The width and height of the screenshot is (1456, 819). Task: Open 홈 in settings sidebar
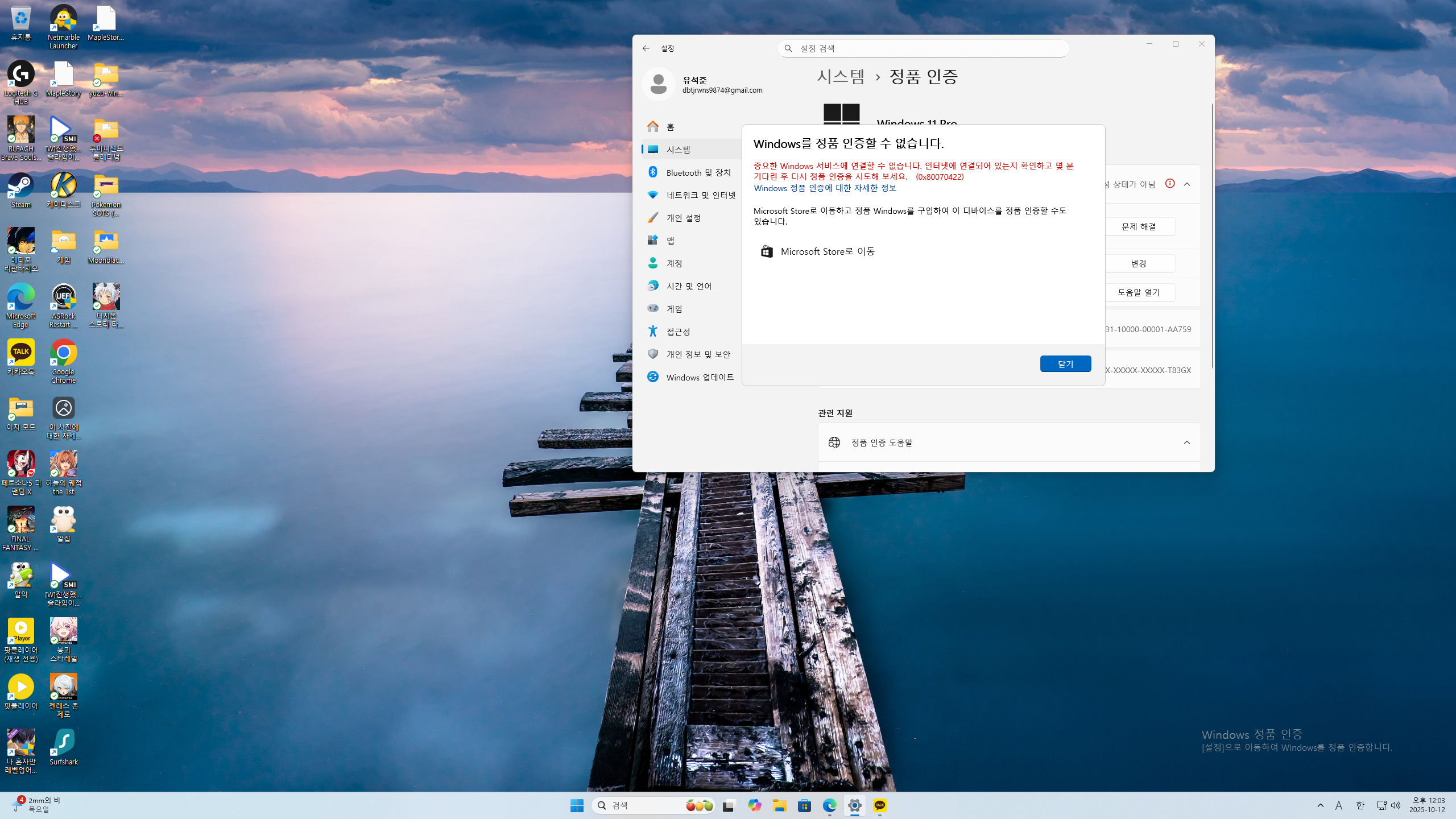(690, 127)
